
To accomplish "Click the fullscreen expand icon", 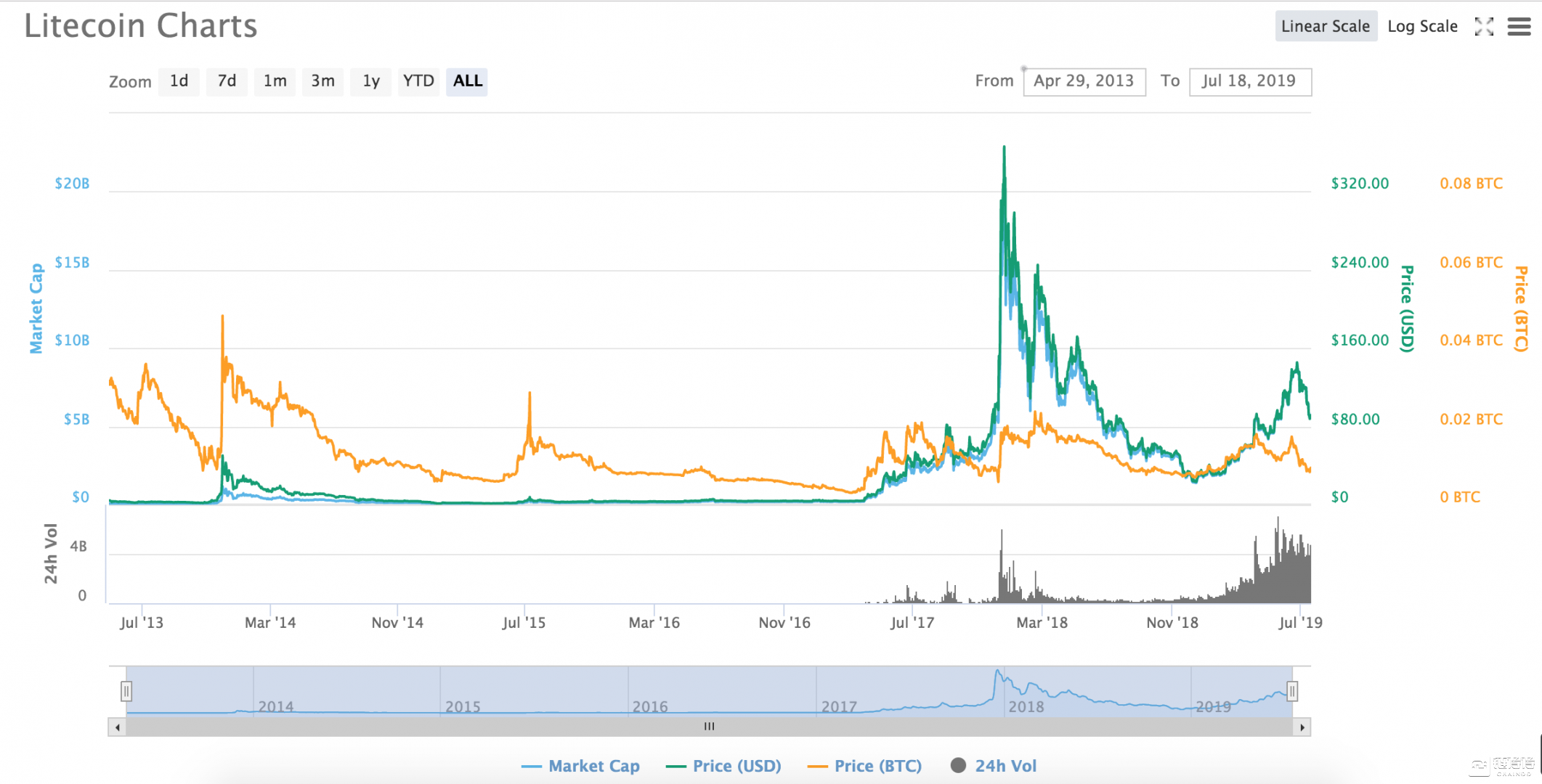I will tap(1484, 27).
